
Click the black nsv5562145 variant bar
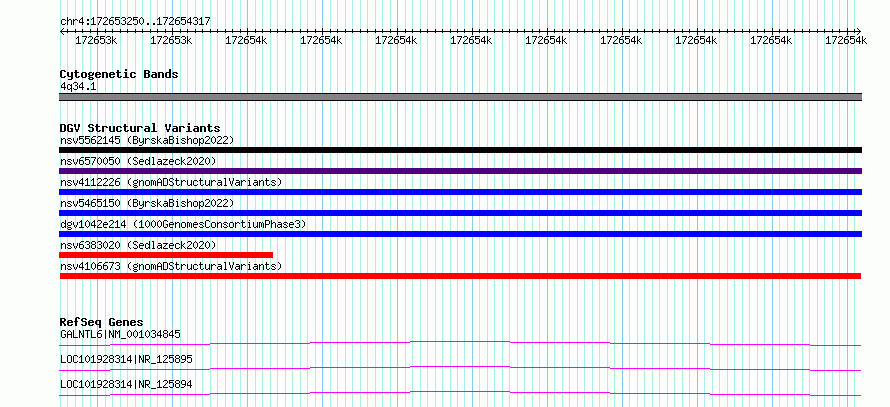[460, 150]
